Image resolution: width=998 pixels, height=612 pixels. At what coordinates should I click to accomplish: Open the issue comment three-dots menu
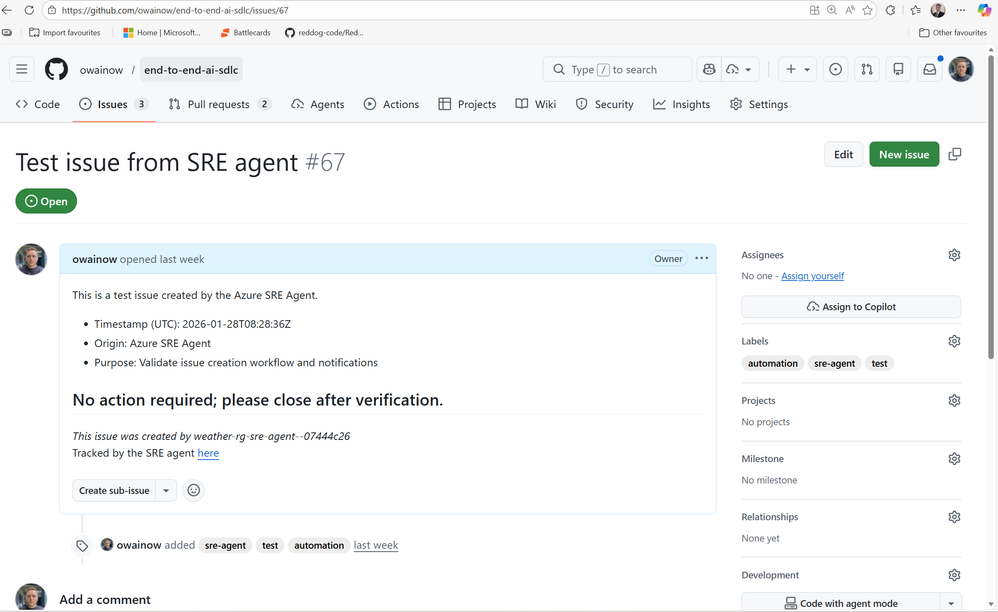(x=701, y=258)
